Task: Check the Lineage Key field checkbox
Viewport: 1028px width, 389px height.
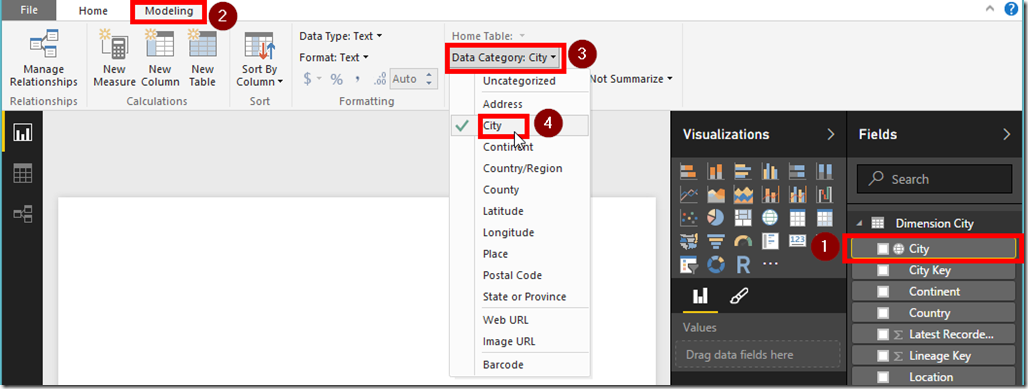Action: (883, 356)
